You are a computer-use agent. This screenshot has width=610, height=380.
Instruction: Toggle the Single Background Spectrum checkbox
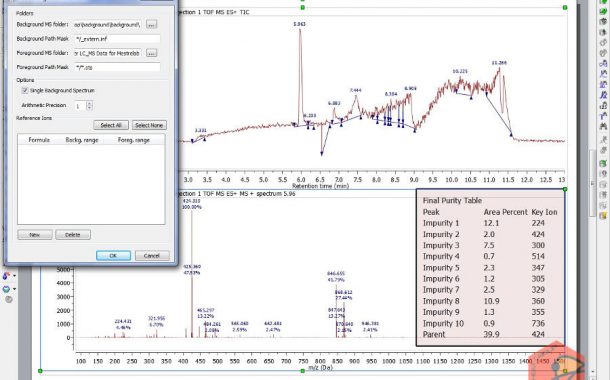[25, 90]
